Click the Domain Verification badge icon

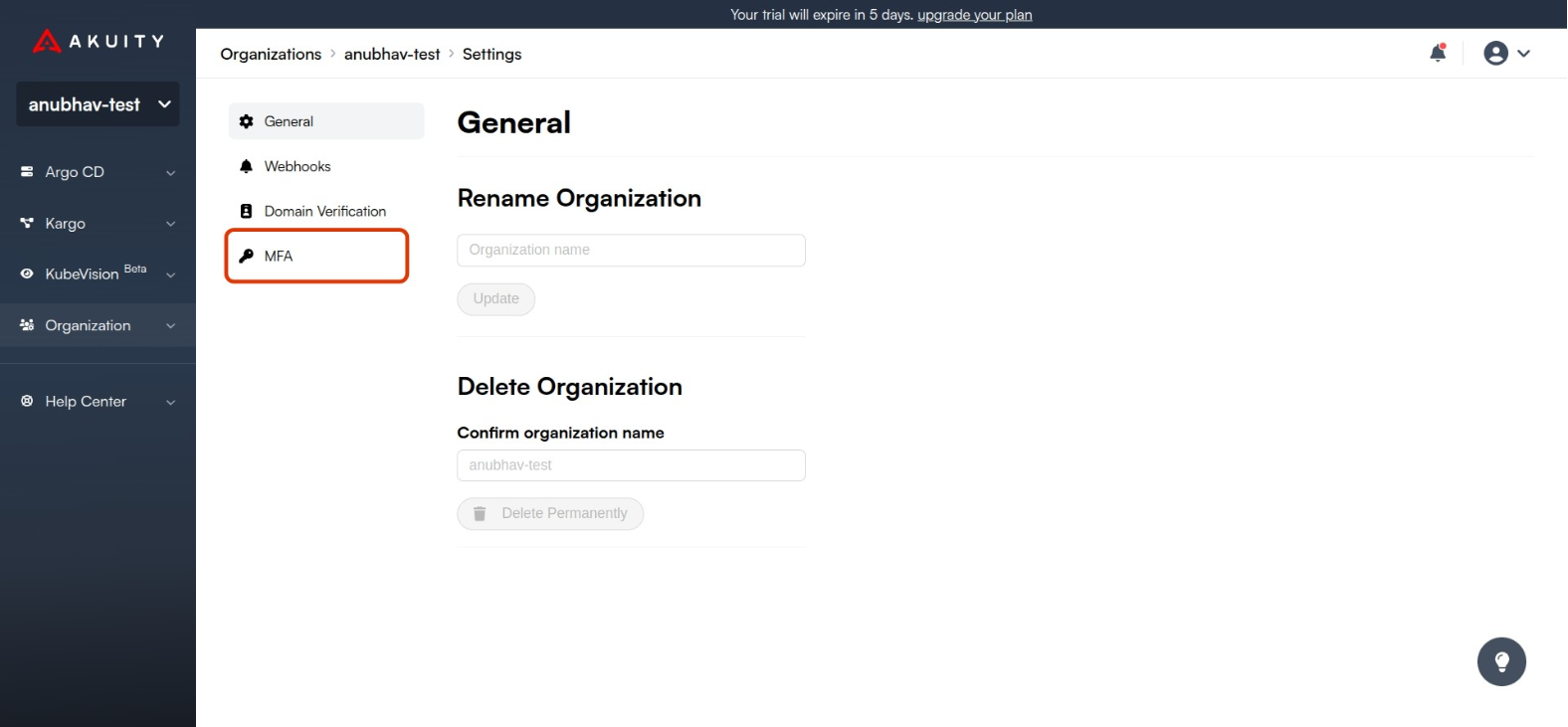point(246,211)
